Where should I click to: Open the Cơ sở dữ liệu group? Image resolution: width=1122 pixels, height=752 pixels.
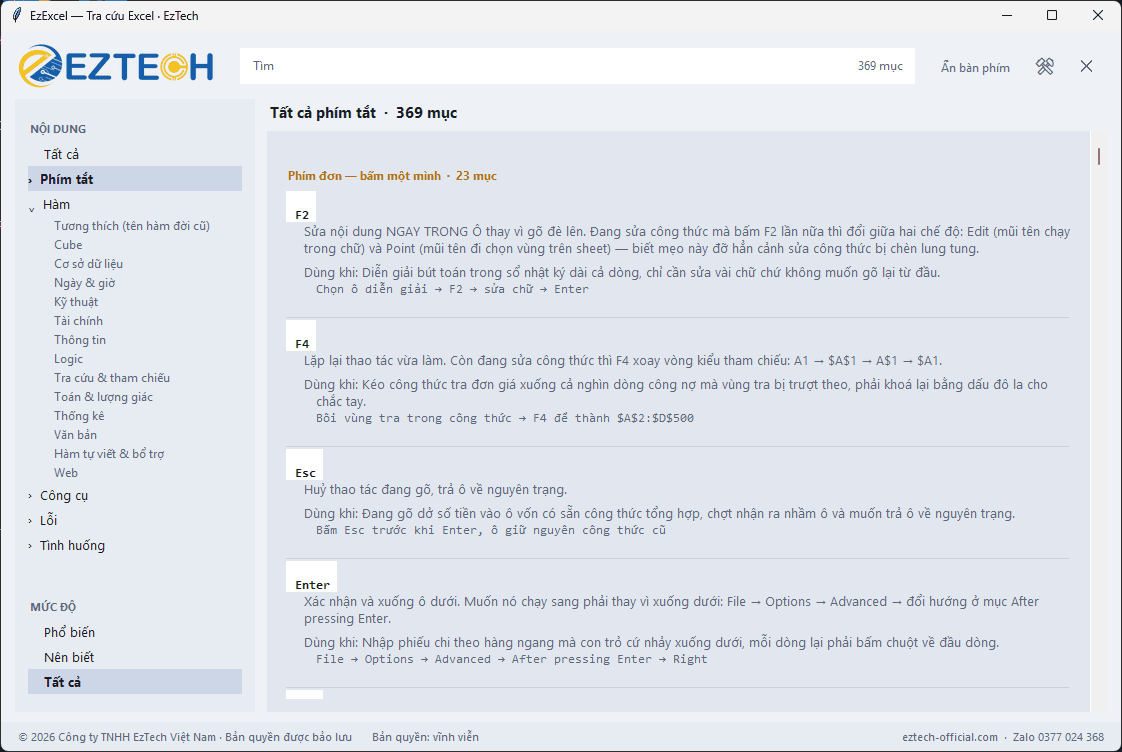[x=88, y=264]
